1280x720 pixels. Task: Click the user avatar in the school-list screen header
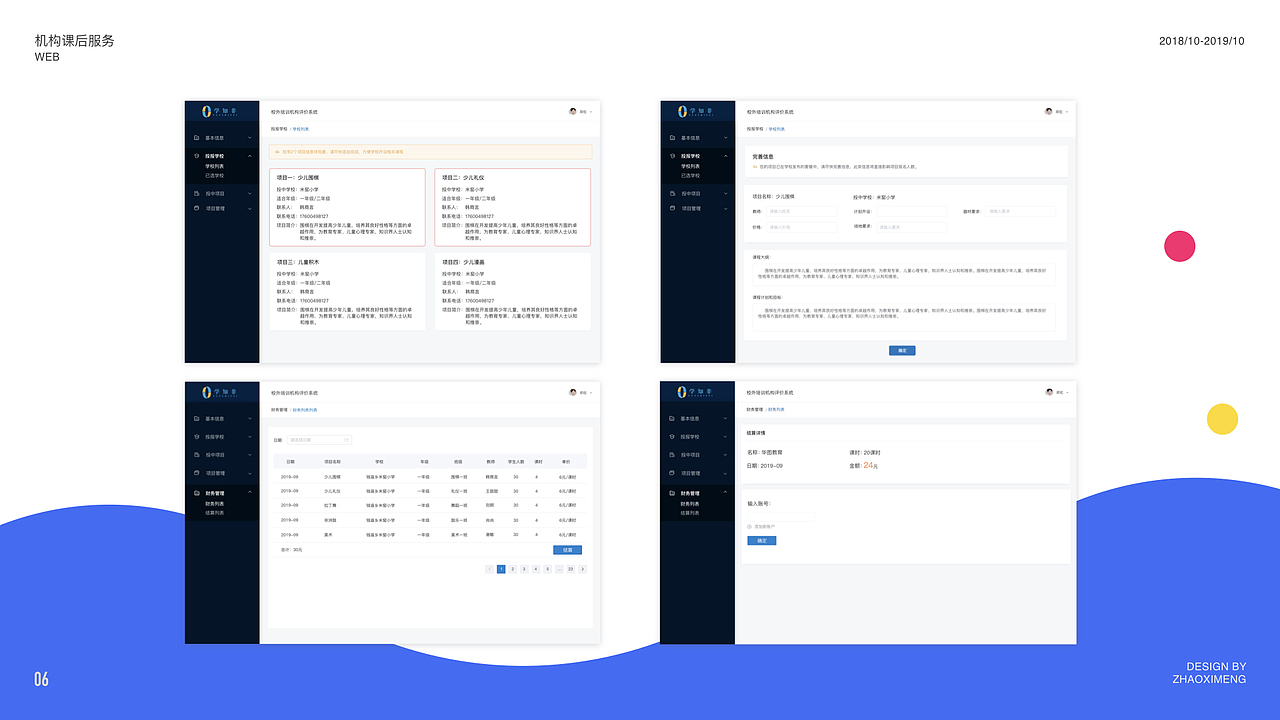pyautogui.click(x=573, y=112)
